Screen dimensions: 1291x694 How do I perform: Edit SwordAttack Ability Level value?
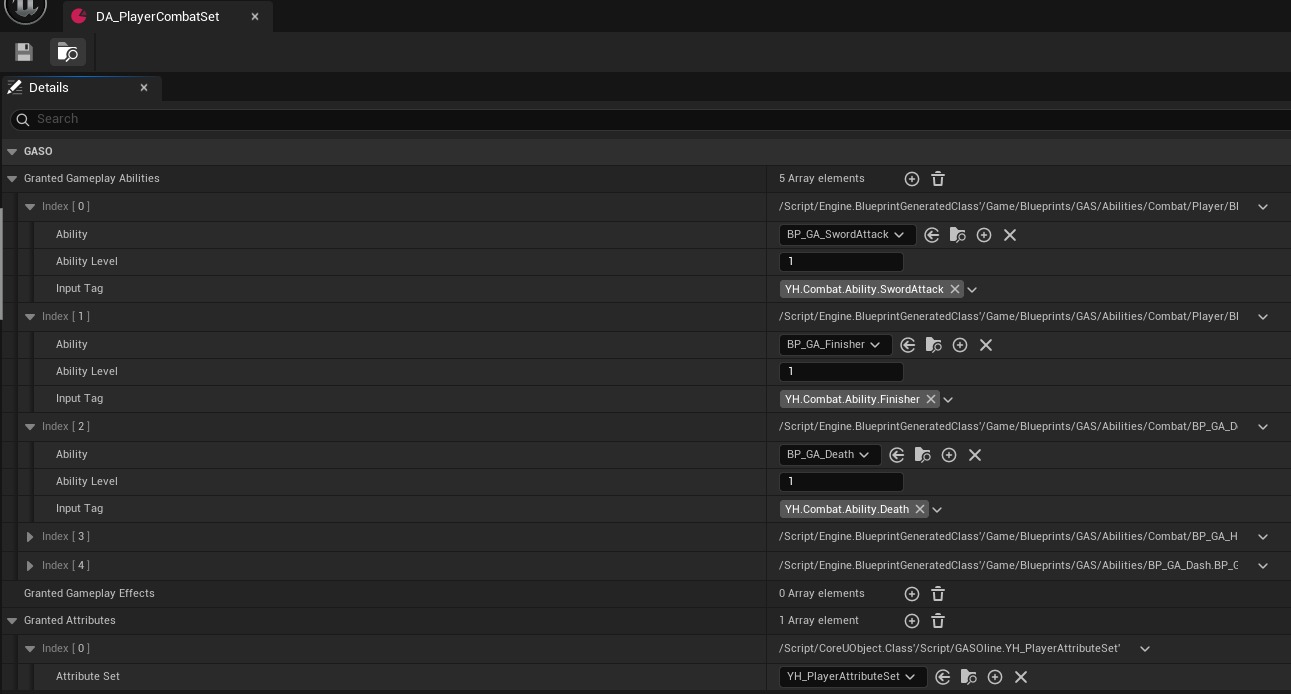[x=841, y=262]
